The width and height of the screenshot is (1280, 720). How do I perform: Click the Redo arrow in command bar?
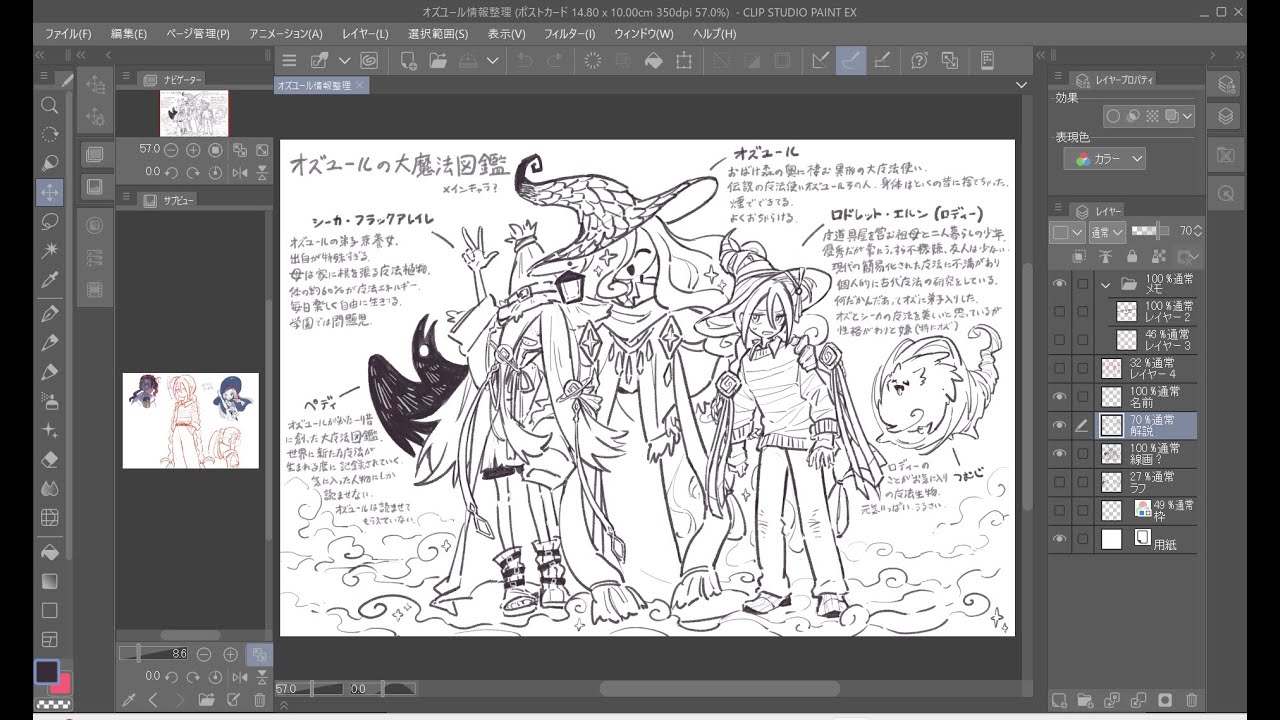[x=553, y=60]
